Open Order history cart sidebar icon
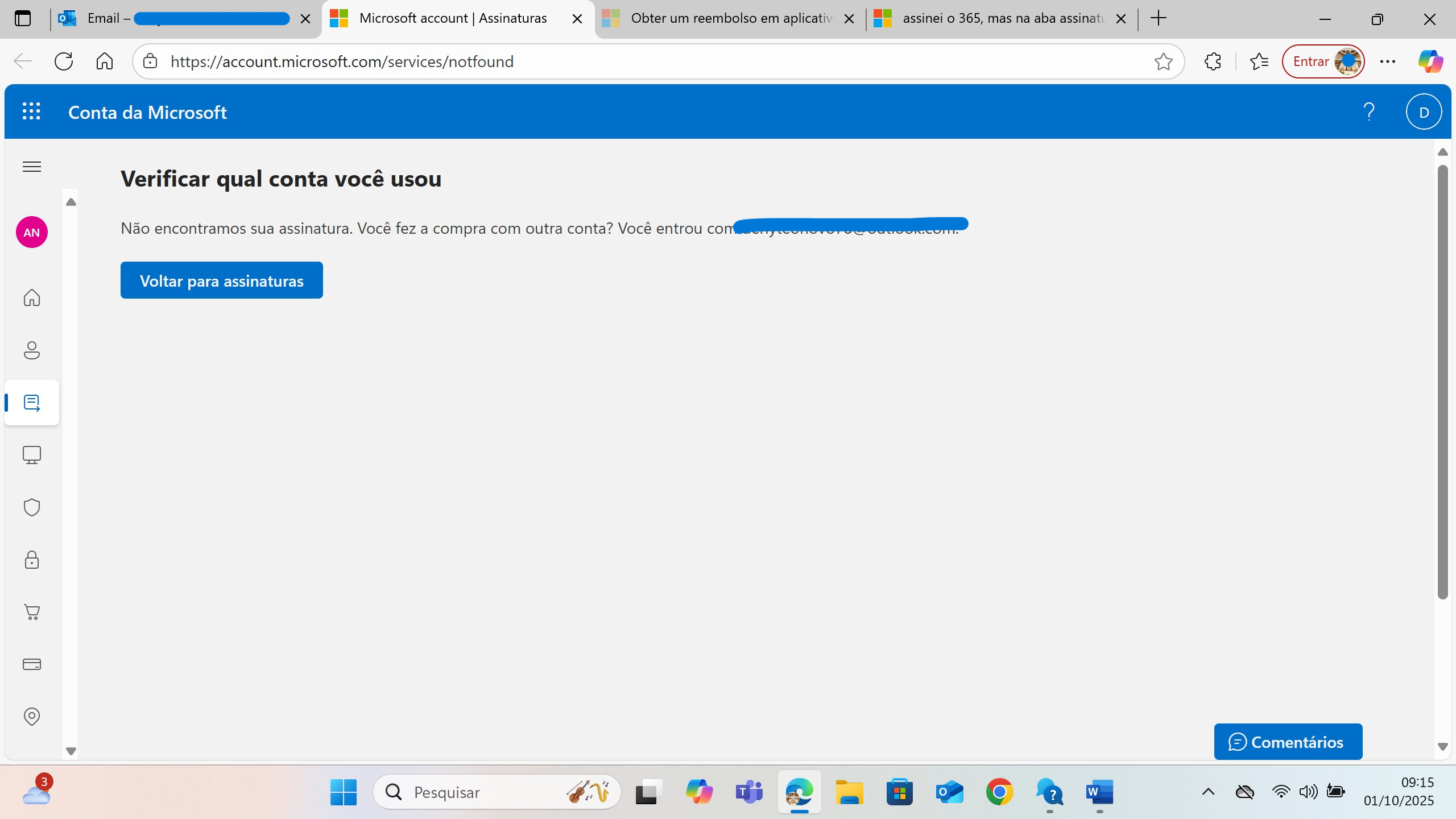The height and width of the screenshot is (819, 1456). pos(32,612)
